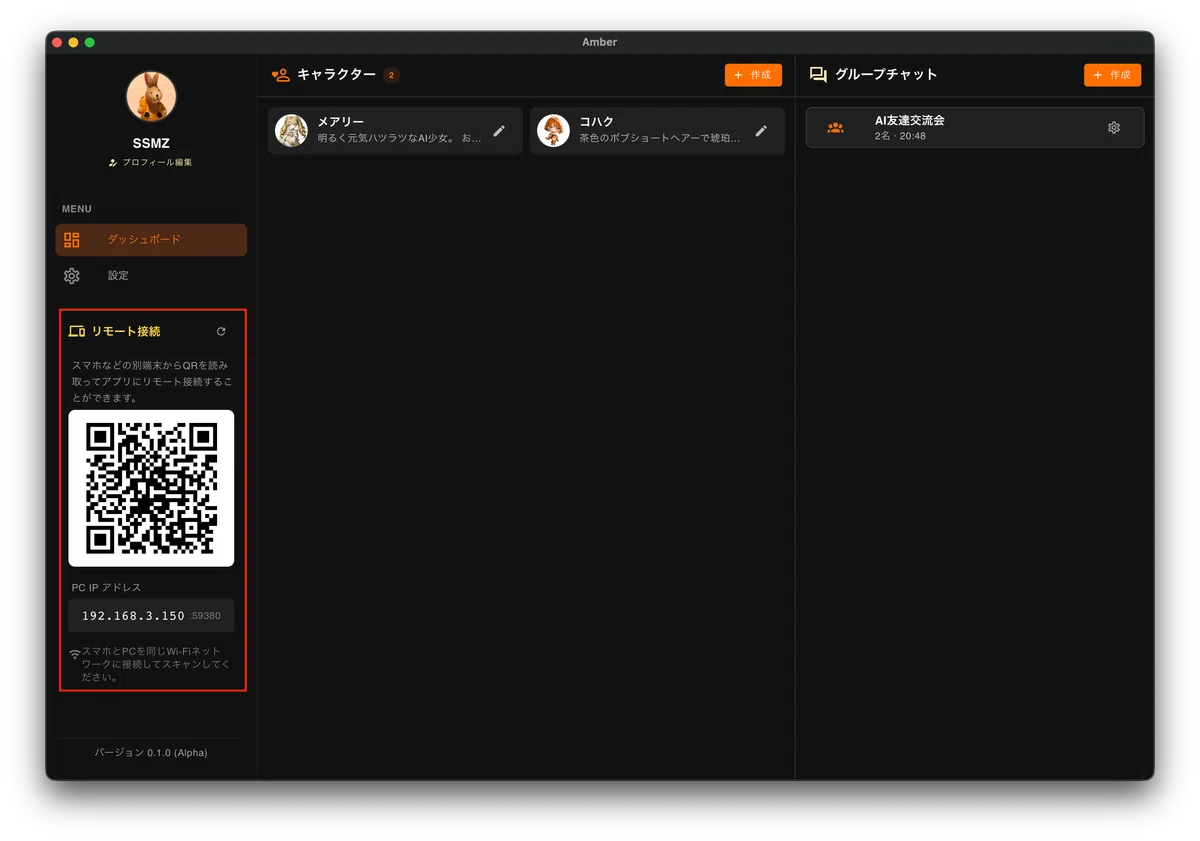Viewport: 1200px width, 841px height.
Task: Click the スマホなどの別端末からQR instruction text
Action: click(152, 382)
